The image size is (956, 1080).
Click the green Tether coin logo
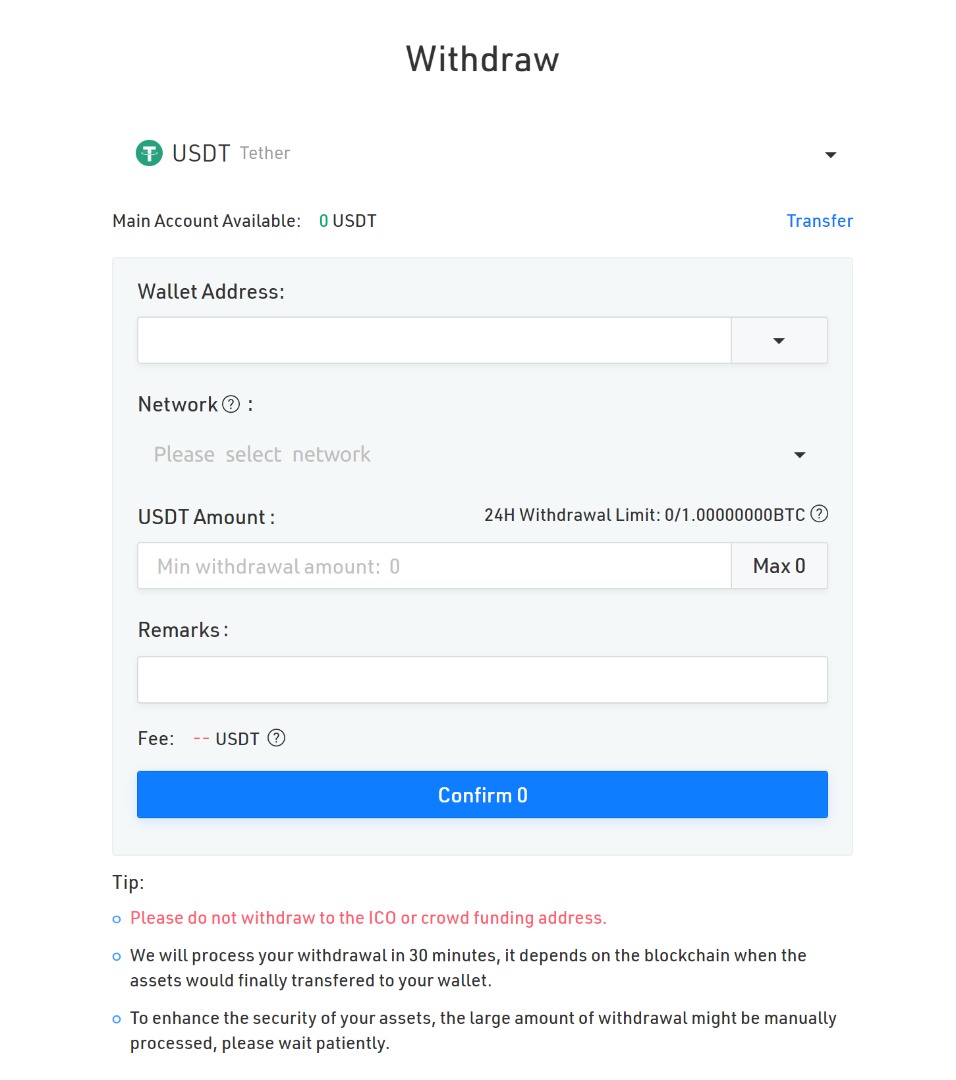coord(149,153)
